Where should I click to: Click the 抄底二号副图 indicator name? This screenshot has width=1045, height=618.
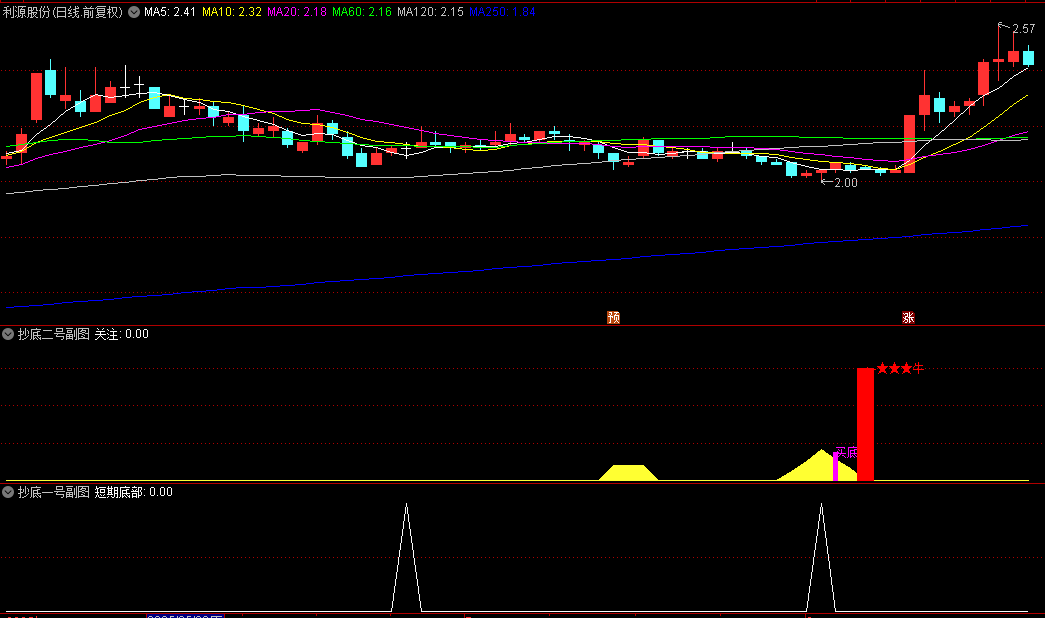pos(53,334)
